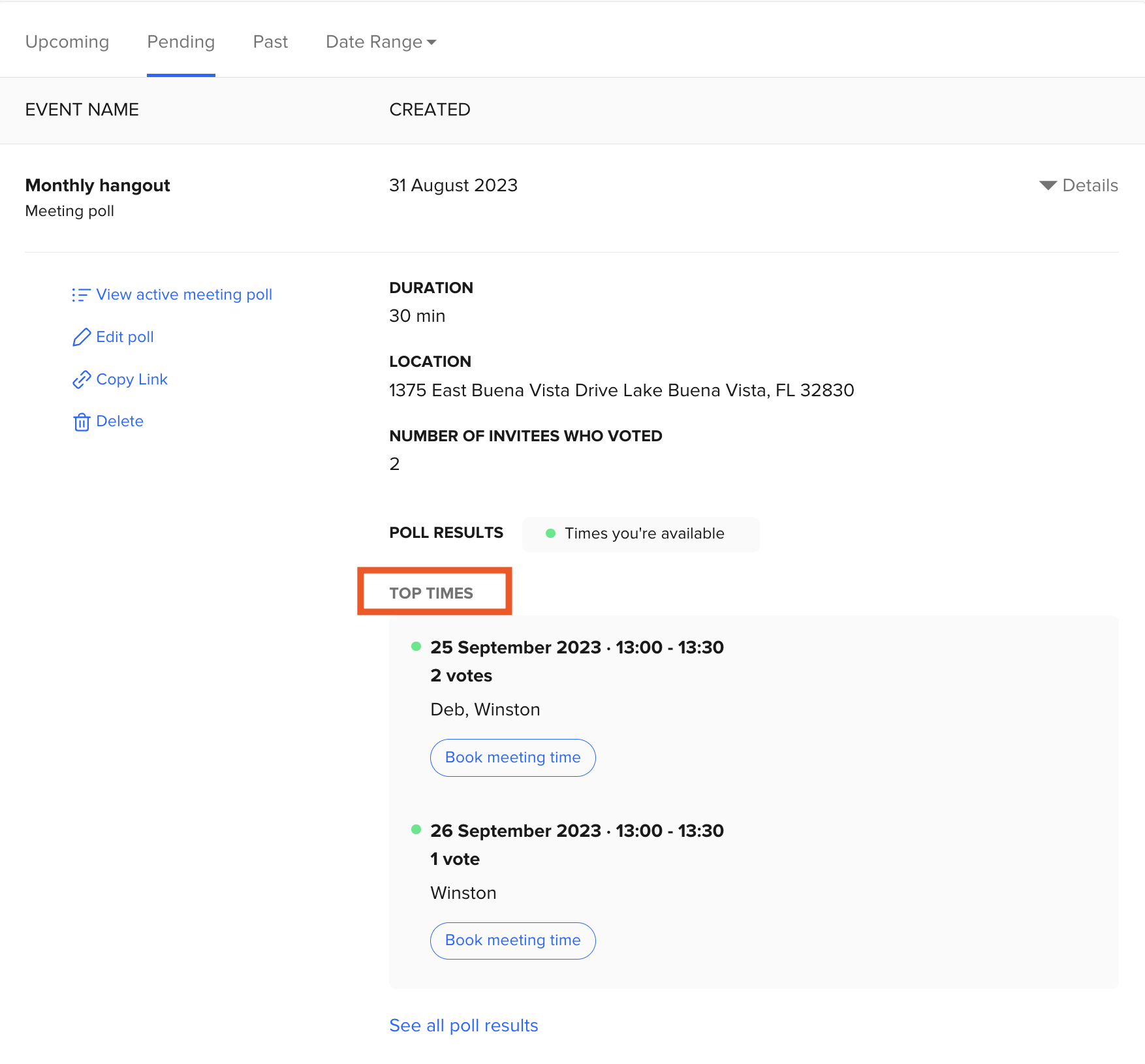1145x1064 pixels.
Task: Click the location address 1375 East Buena Vista Drive
Action: pos(621,390)
